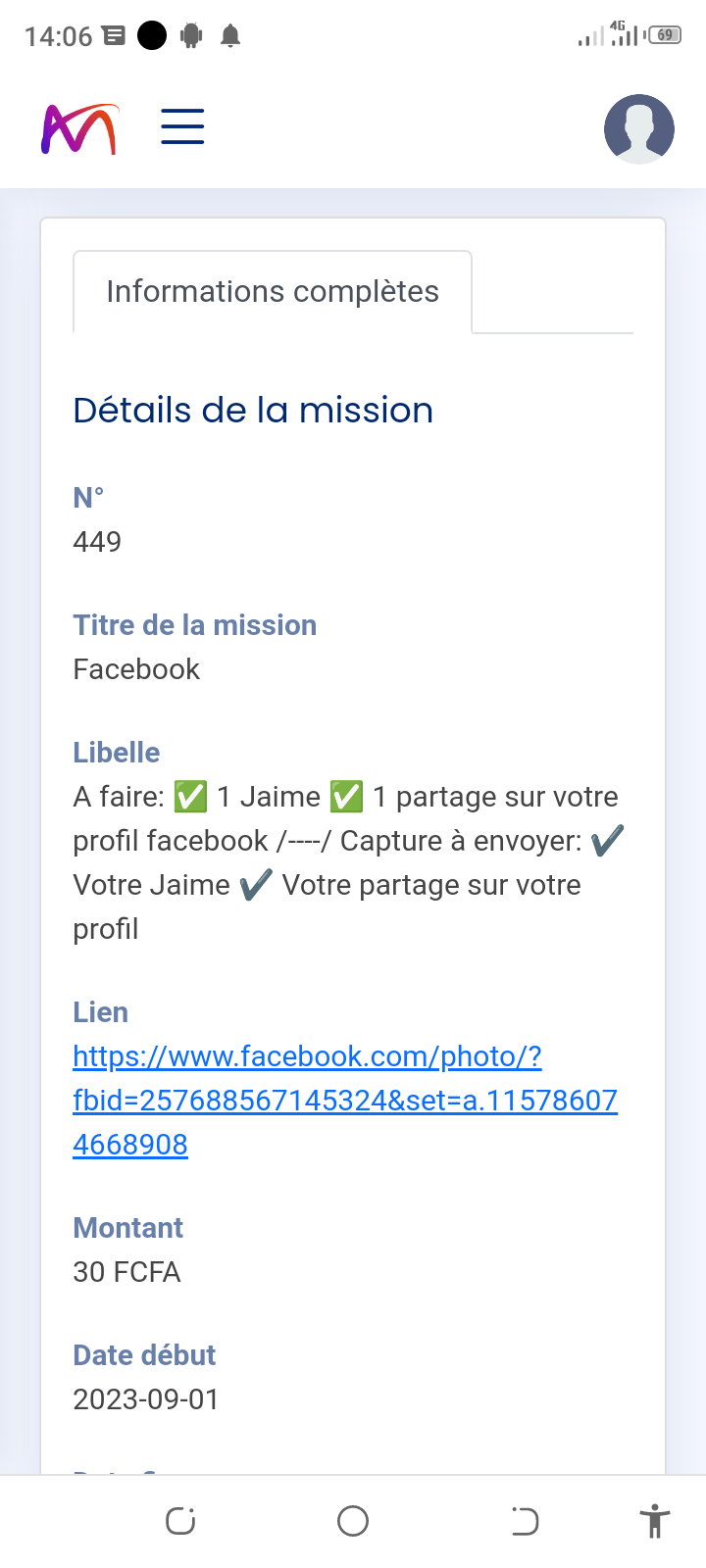
Task: Tap the Android debug status icon
Action: 192,36
